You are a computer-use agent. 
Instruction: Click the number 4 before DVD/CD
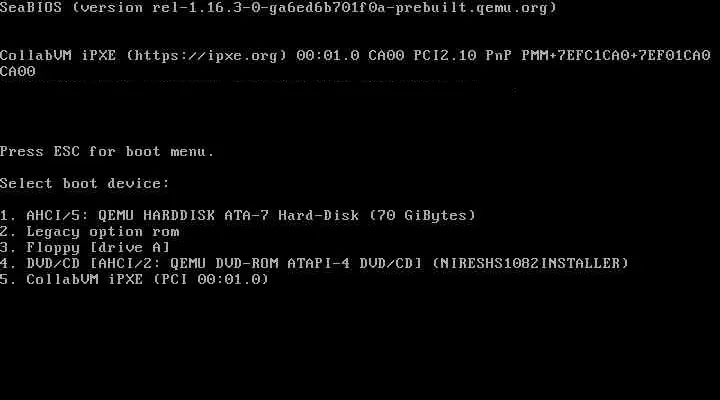pyautogui.click(x=5, y=264)
